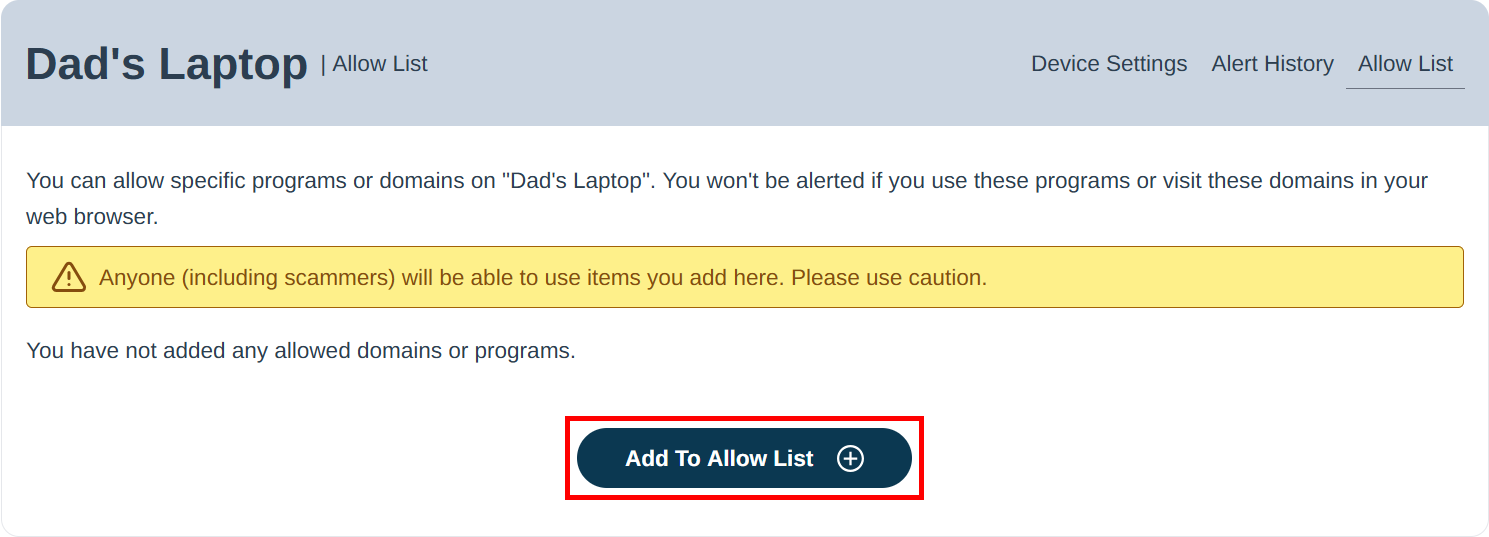Click the Dad's Laptop page heading
Screen dimensions: 1489x537
click(166, 64)
